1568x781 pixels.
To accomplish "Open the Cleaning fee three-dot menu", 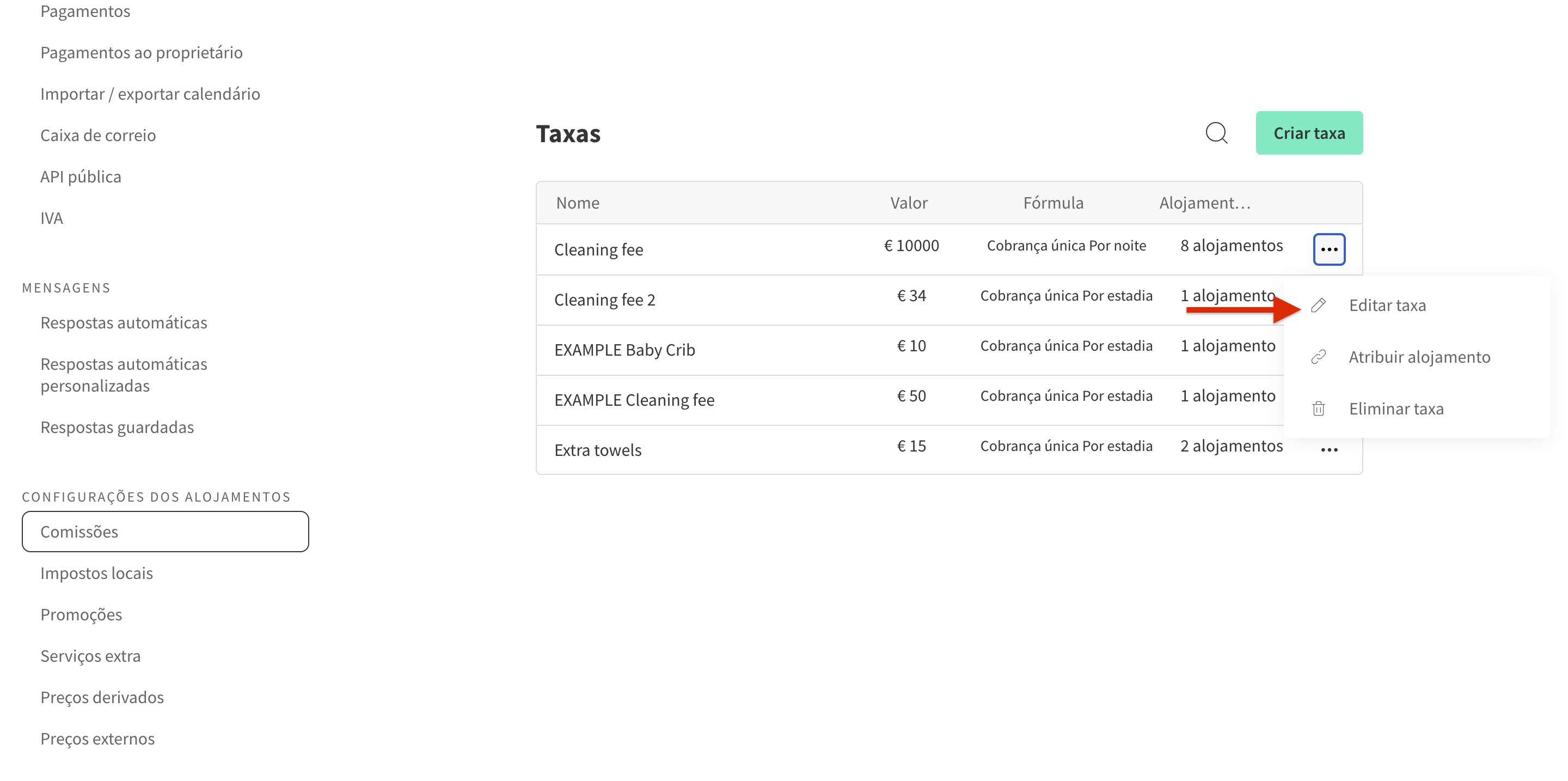I will [1328, 249].
